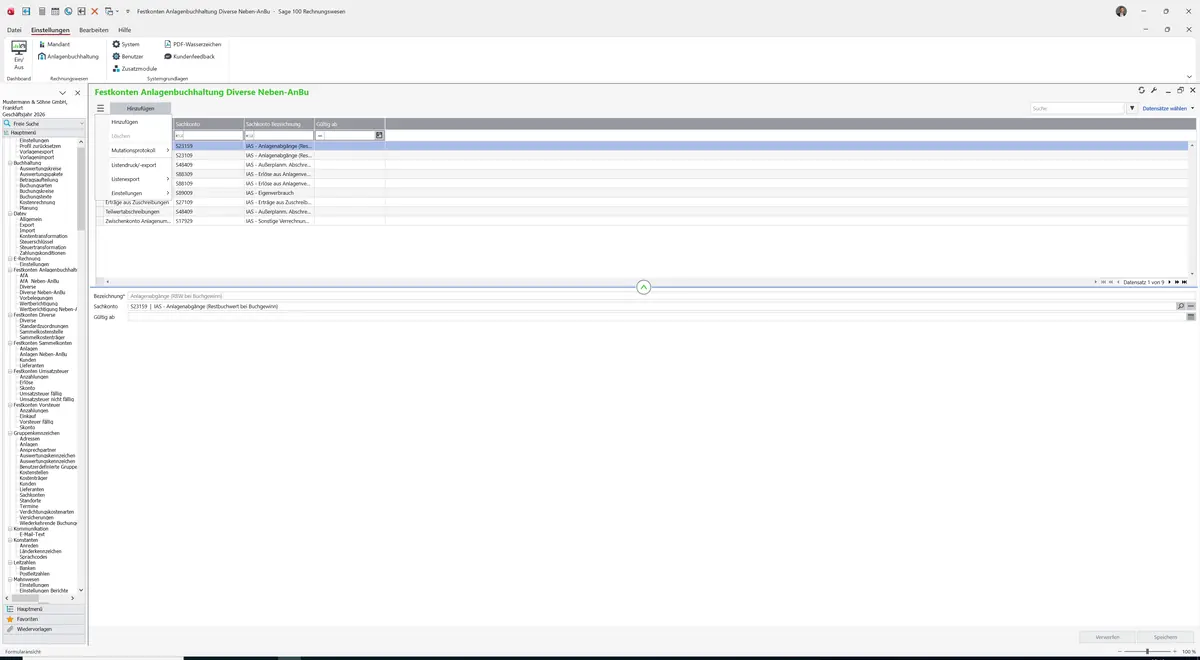Open the Mandant ribbon command
Image resolution: width=1200 pixels, height=660 pixels.
[x=54, y=44]
